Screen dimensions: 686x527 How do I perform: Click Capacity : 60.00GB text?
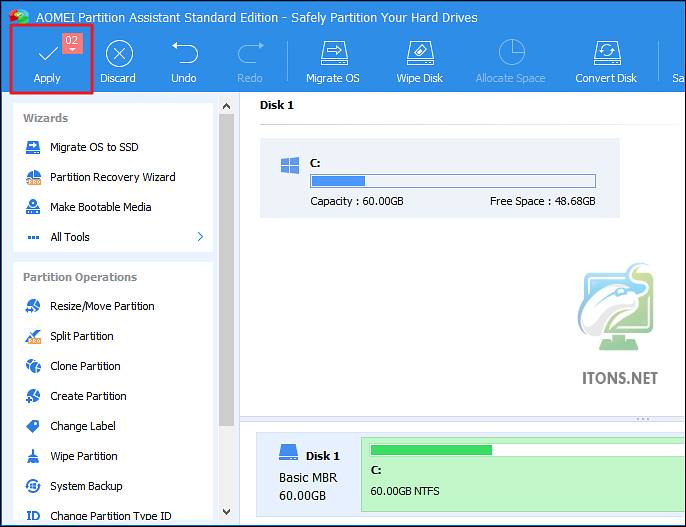point(357,201)
